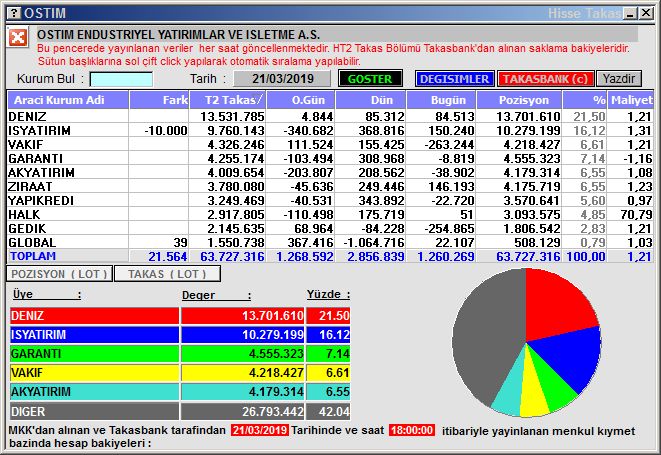Sort by the % column header
This screenshot has height=455, width=661.
[585, 100]
